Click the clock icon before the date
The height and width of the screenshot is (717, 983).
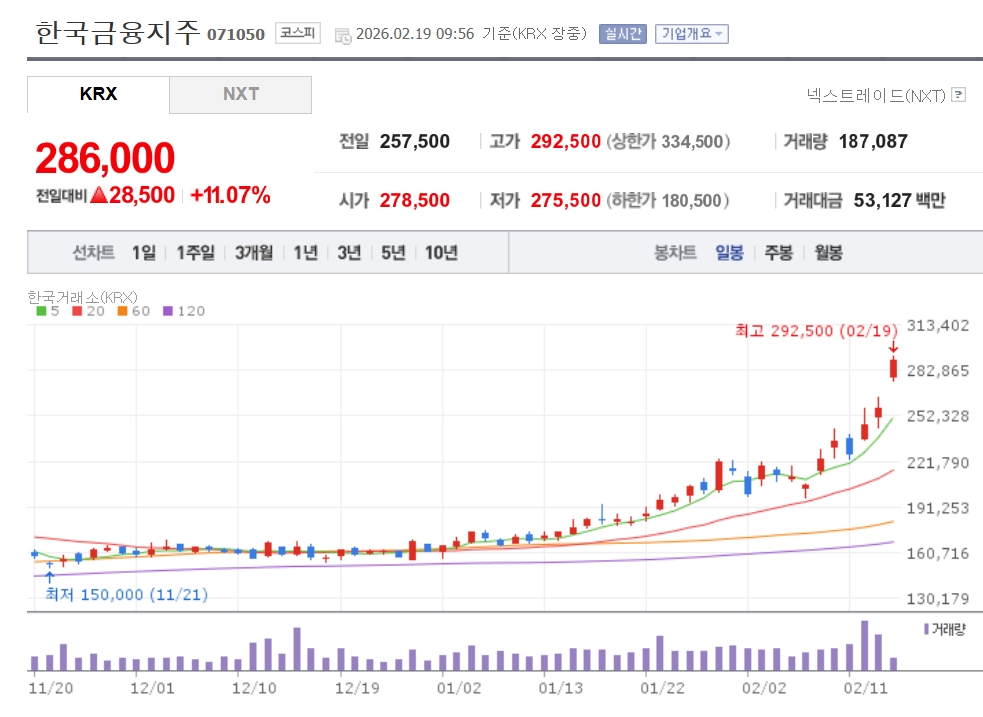tap(343, 35)
